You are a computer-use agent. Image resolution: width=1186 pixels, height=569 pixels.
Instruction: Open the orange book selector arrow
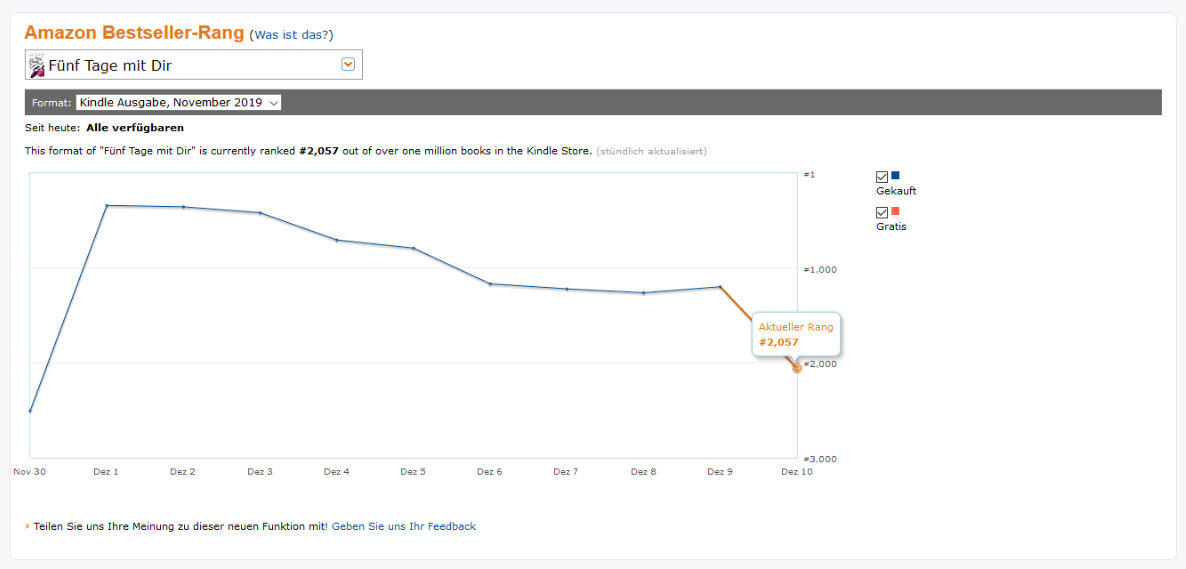(x=348, y=65)
